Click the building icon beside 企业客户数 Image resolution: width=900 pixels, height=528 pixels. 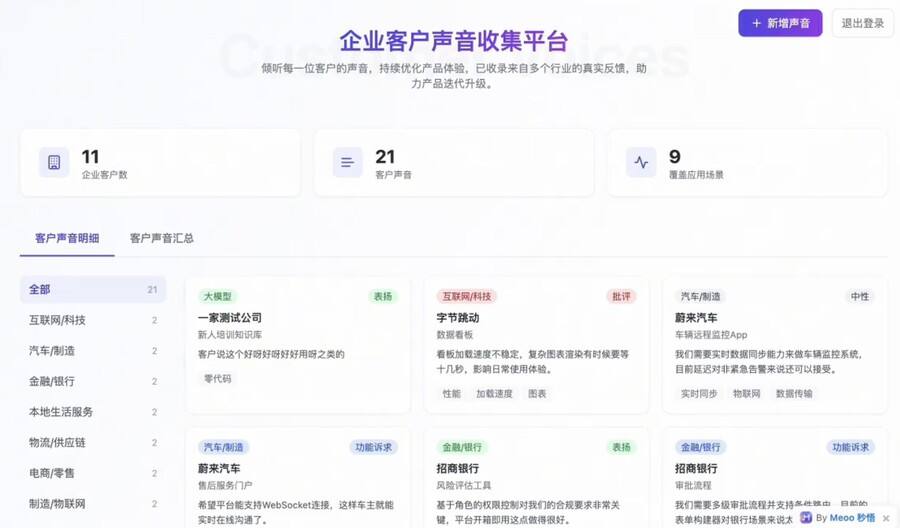(54, 162)
